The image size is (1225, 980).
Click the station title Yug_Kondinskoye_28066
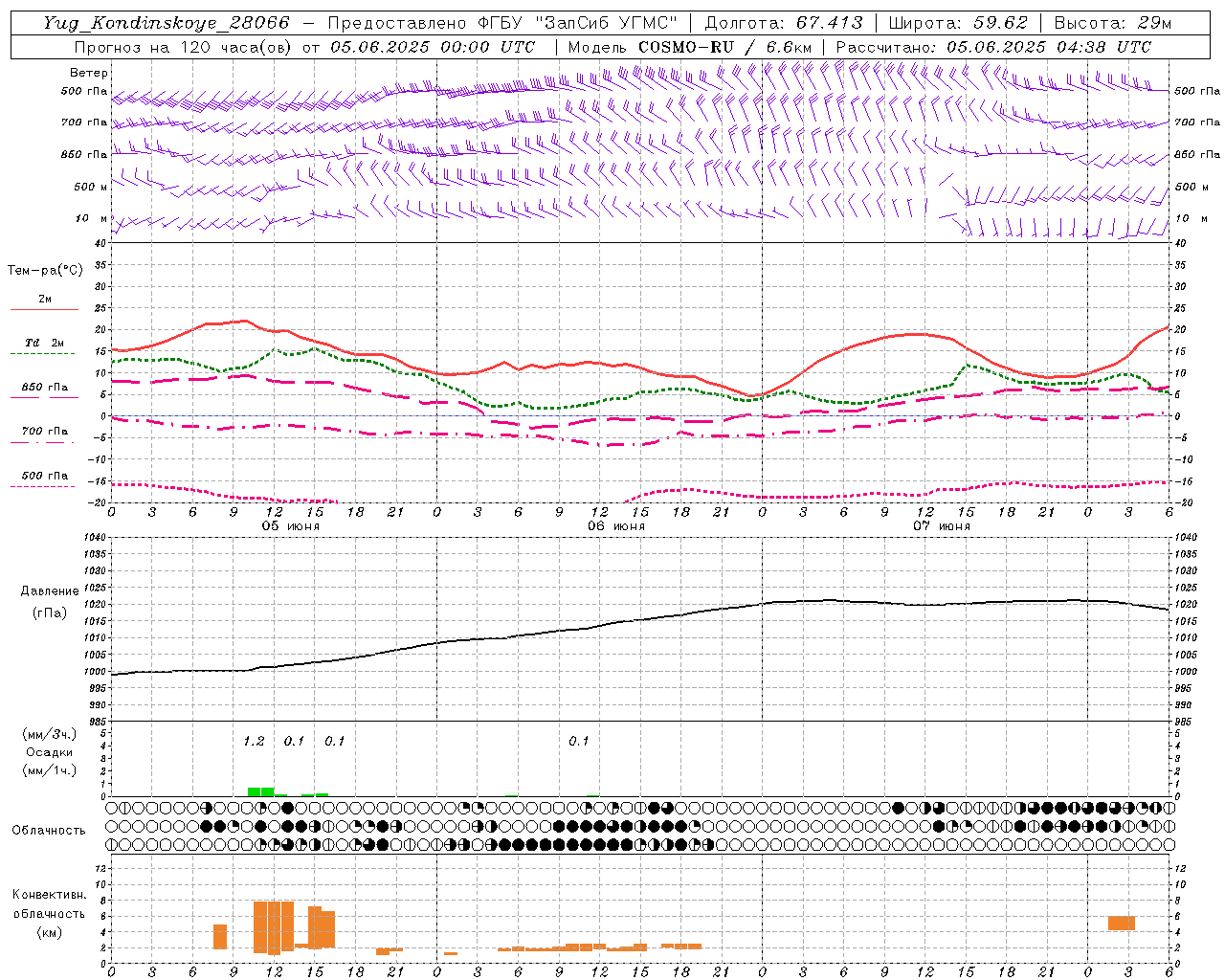click(166, 23)
